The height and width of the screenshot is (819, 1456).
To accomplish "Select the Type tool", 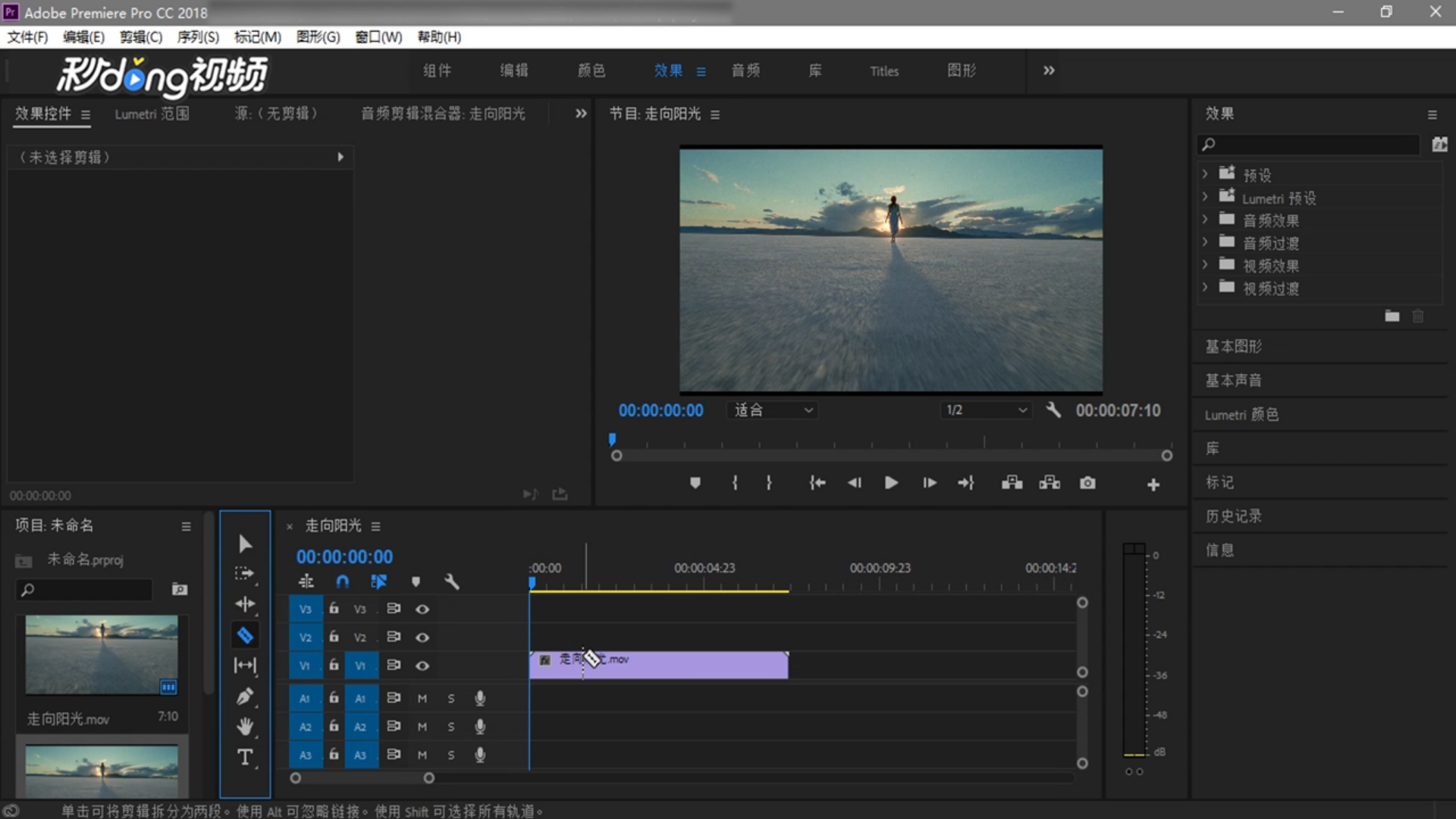I will (x=244, y=757).
